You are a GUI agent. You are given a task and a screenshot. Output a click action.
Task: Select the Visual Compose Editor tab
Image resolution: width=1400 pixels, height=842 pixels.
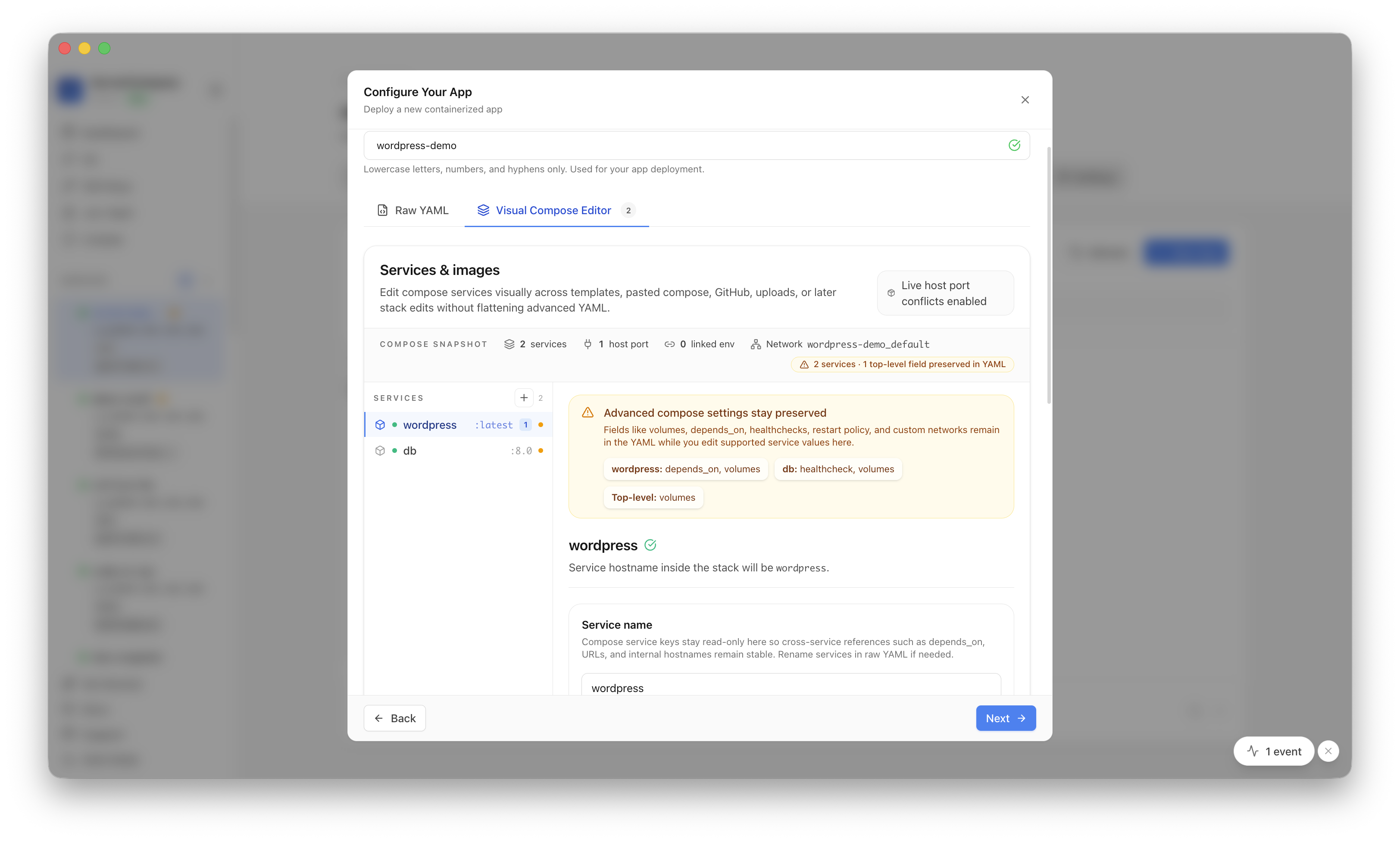point(556,210)
